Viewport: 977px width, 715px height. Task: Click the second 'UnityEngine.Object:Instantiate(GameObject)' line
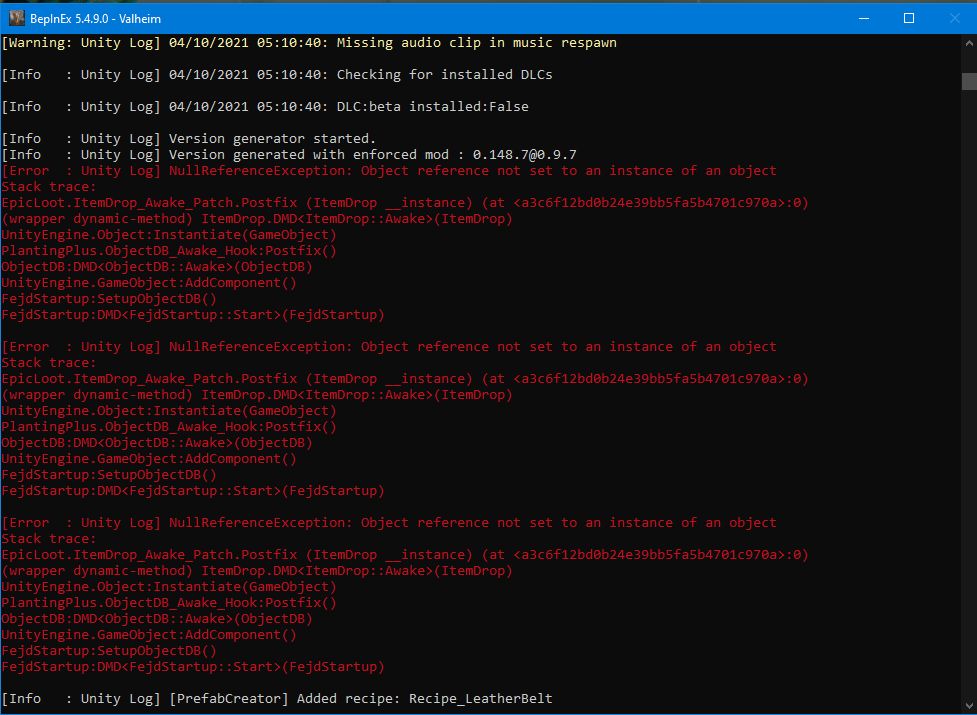point(169,411)
